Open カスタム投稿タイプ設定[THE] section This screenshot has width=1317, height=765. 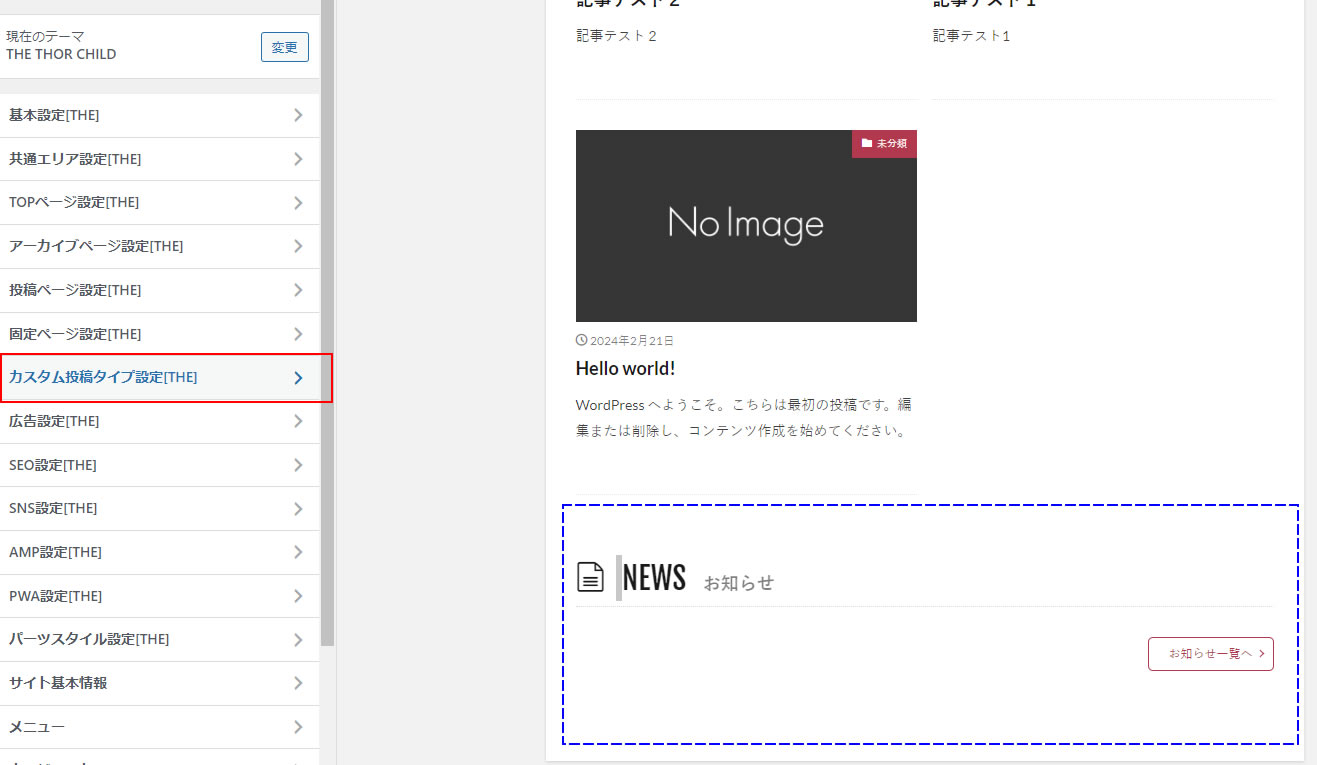(160, 378)
